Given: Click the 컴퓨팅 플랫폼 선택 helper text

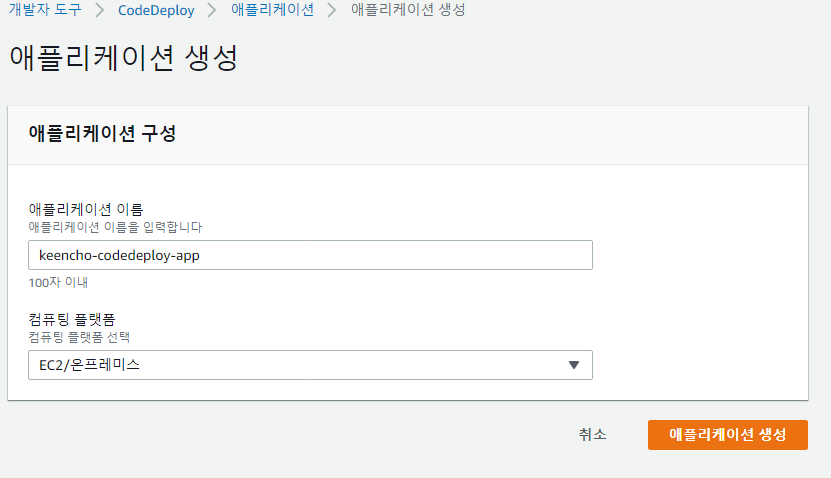Looking at the screenshot, I should [x=86, y=337].
